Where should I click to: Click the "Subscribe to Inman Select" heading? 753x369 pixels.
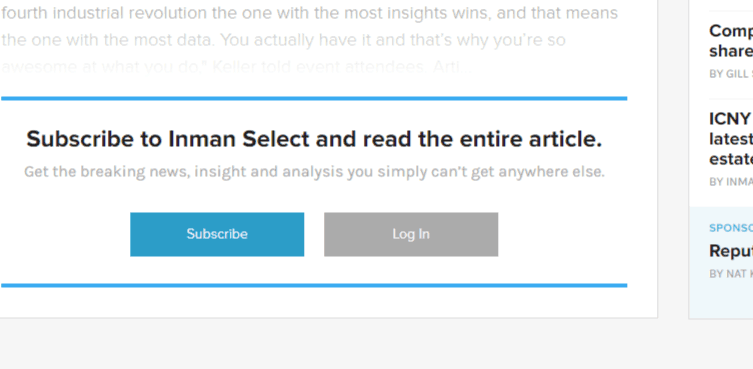(x=314, y=139)
